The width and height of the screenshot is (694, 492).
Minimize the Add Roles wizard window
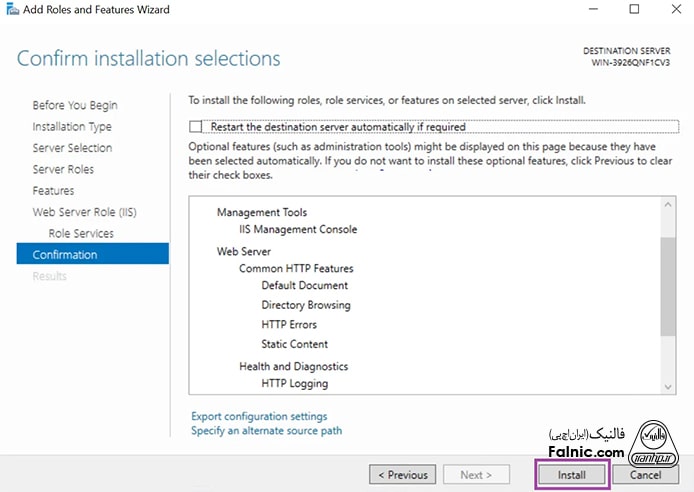589,10
